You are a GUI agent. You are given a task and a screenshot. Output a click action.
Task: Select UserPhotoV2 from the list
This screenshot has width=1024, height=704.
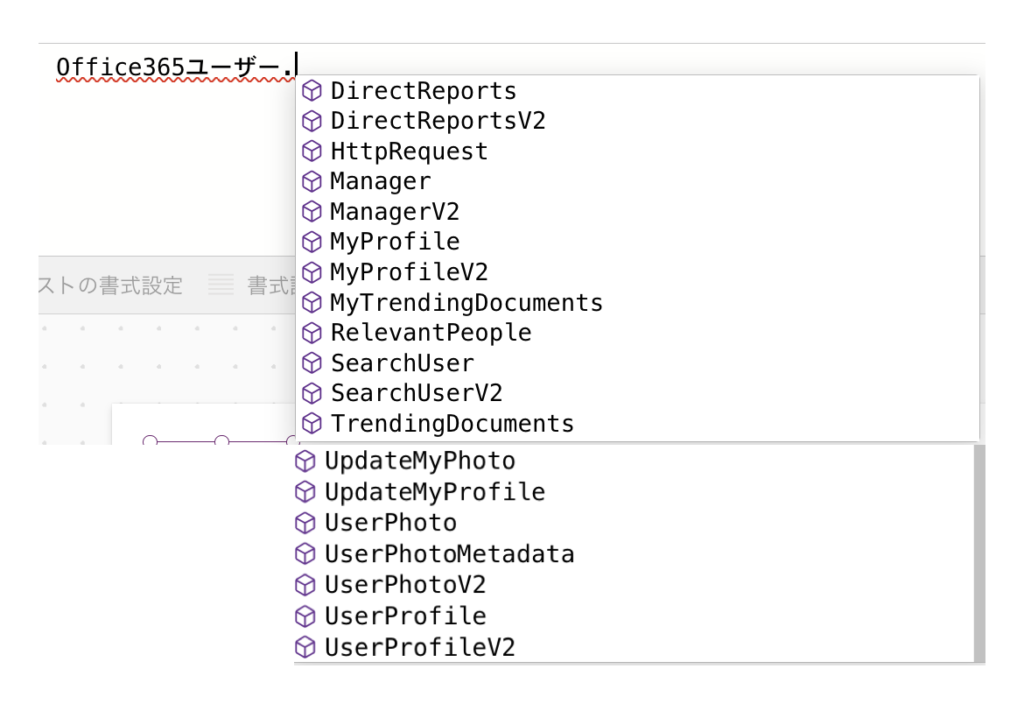[404, 584]
